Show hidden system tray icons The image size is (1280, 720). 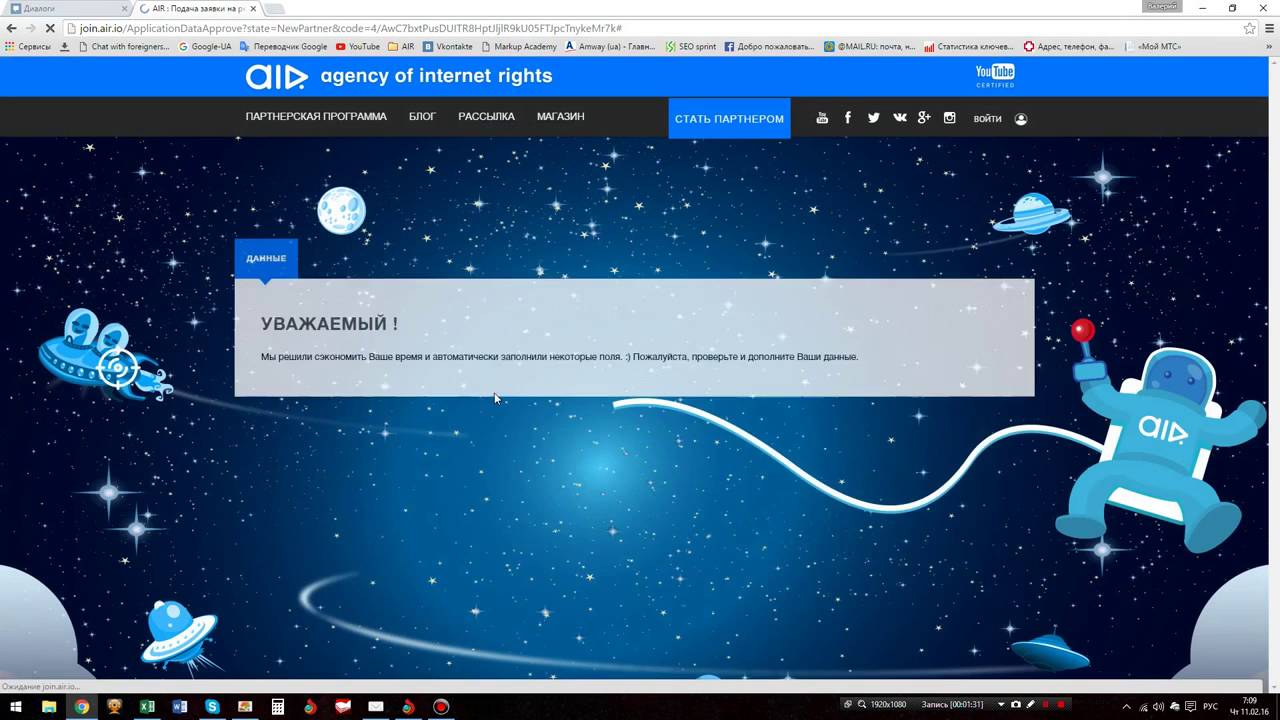point(1127,707)
